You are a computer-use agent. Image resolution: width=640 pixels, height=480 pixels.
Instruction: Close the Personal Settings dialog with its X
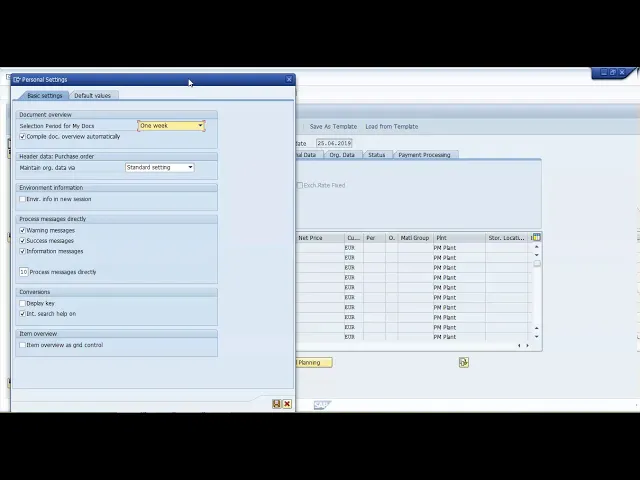289,79
